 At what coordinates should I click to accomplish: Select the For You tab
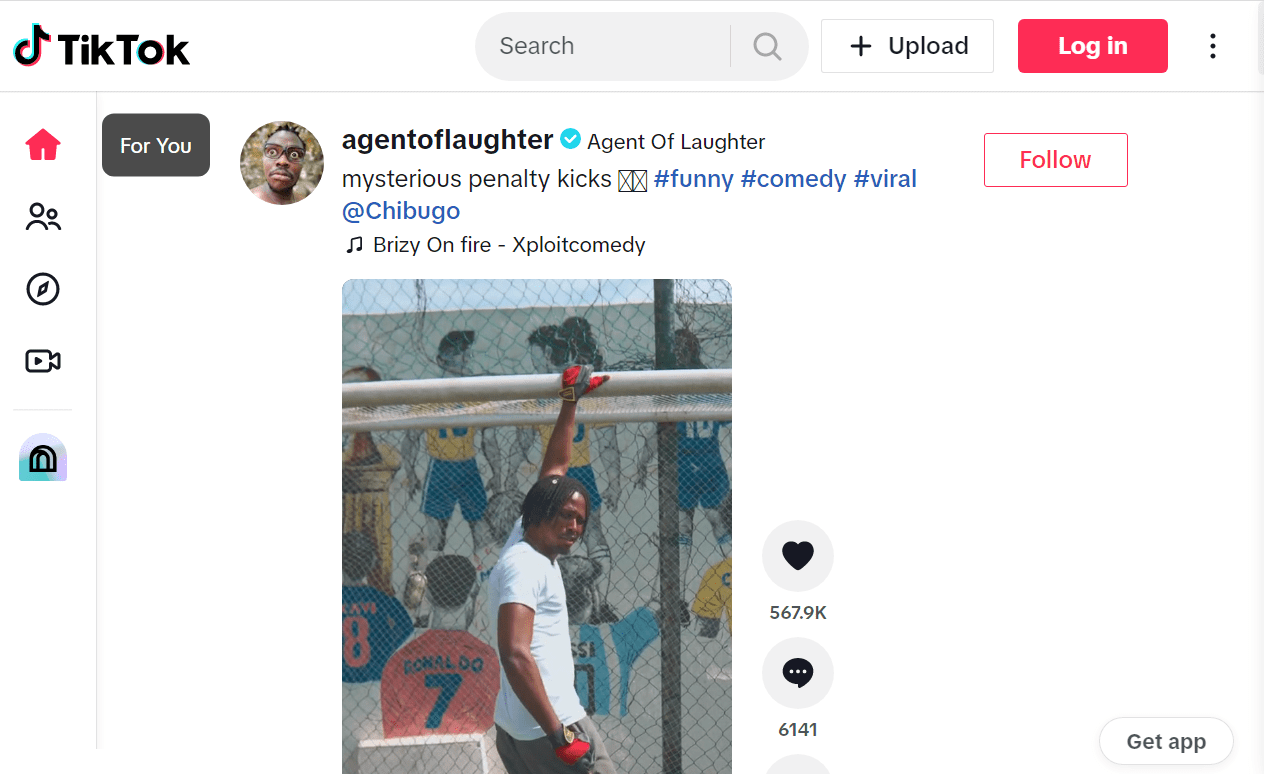tap(156, 145)
